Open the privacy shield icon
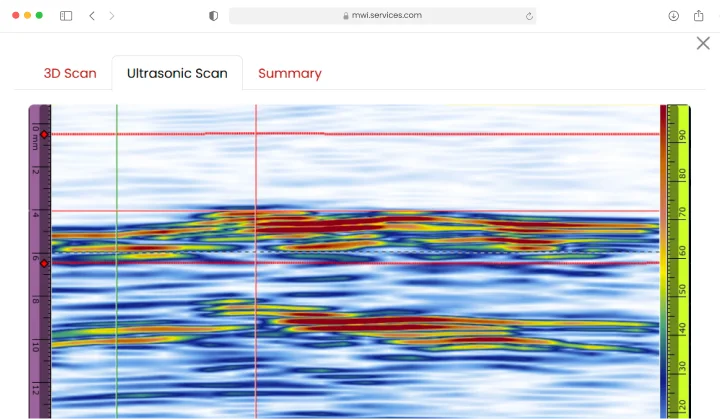720x419 pixels. tap(213, 16)
